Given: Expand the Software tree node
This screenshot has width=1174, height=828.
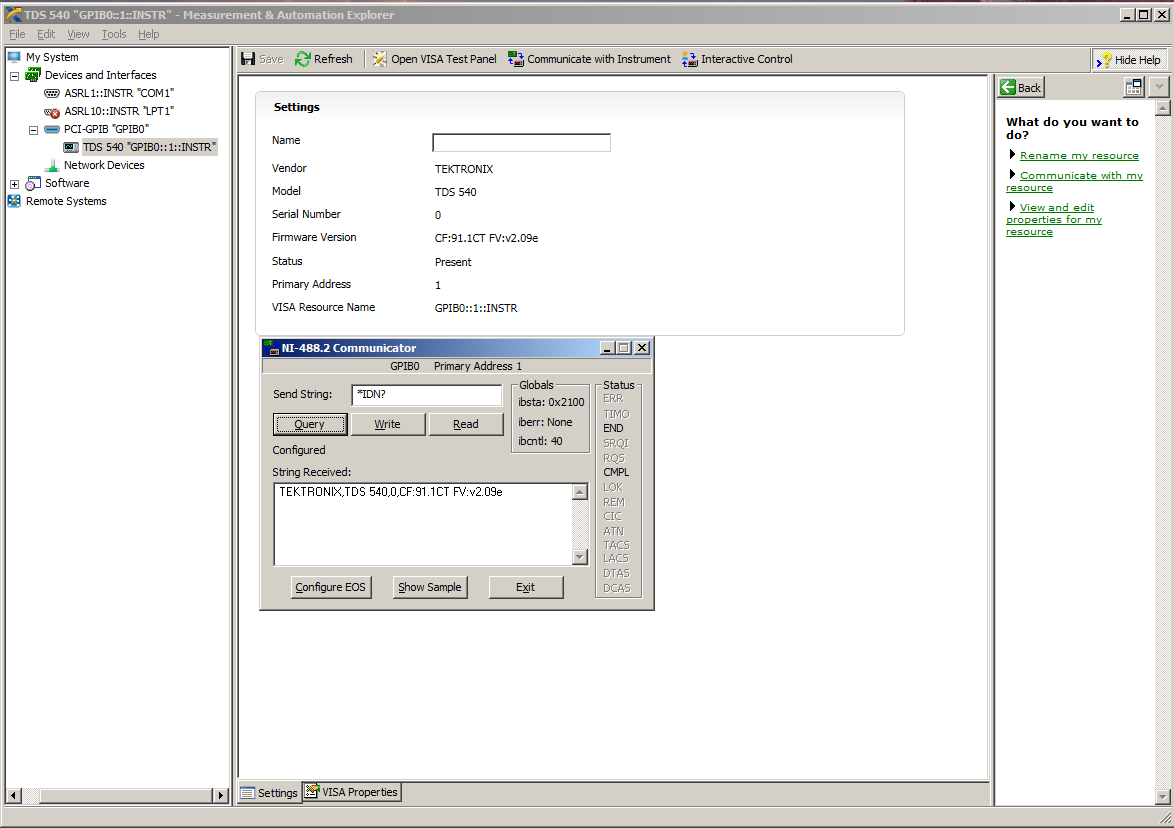Looking at the screenshot, I should 14,183.
